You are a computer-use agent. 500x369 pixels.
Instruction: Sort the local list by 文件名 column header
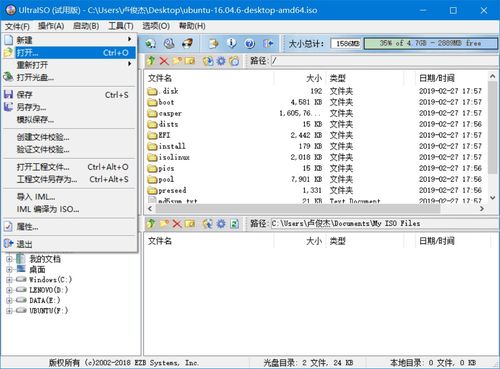click(209, 241)
